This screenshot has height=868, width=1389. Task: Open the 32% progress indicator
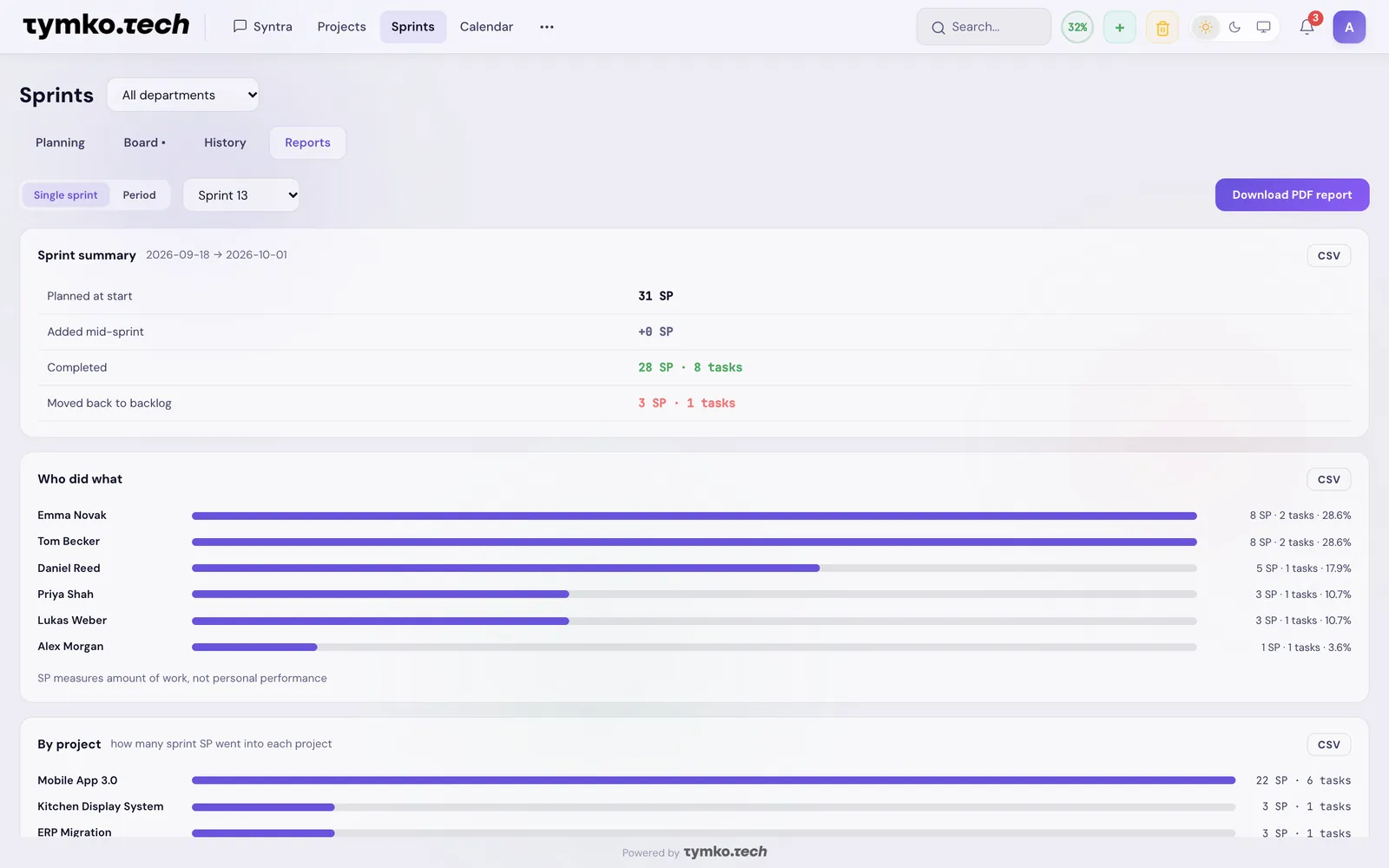pos(1077,27)
